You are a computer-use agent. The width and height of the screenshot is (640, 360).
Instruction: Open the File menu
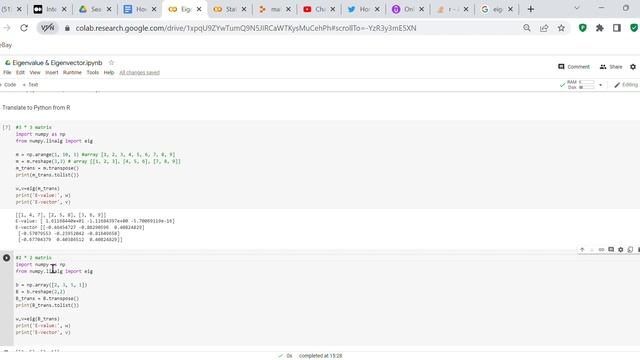(x=7, y=73)
